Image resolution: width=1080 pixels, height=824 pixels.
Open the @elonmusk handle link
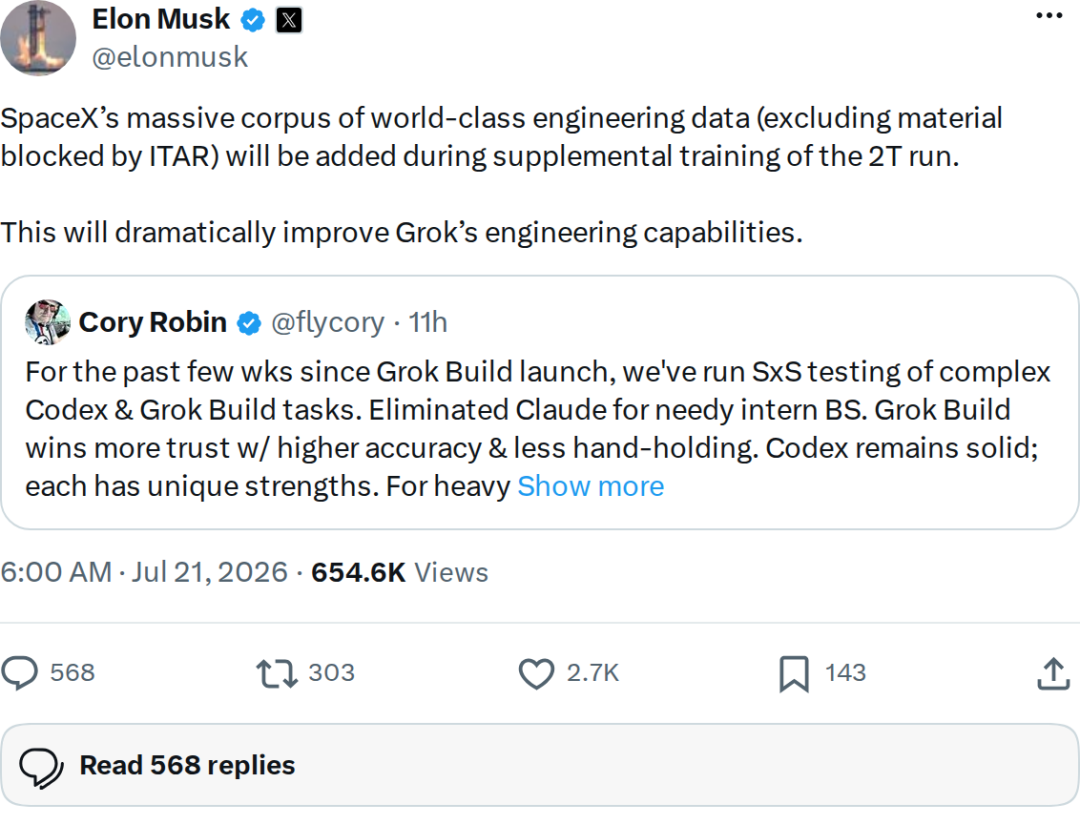coord(169,57)
